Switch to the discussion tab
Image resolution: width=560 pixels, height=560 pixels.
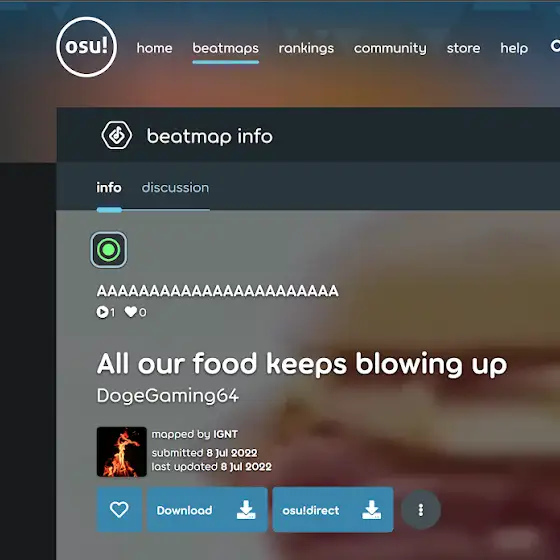tap(175, 188)
